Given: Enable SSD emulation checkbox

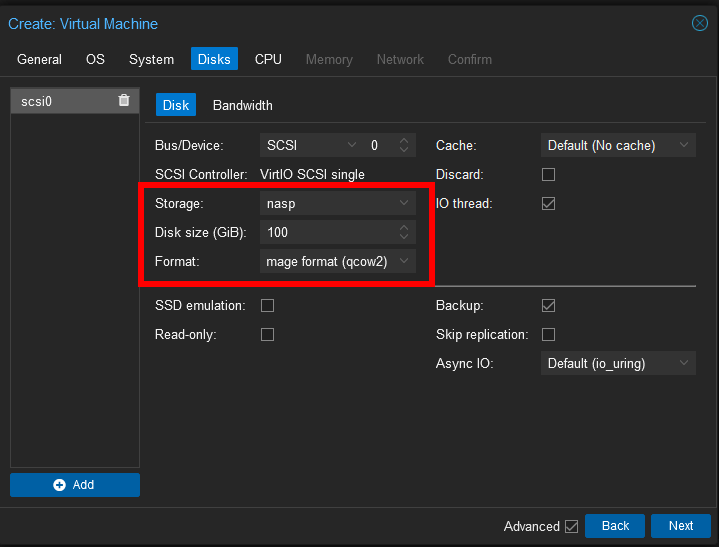Looking at the screenshot, I should point(267,305).
